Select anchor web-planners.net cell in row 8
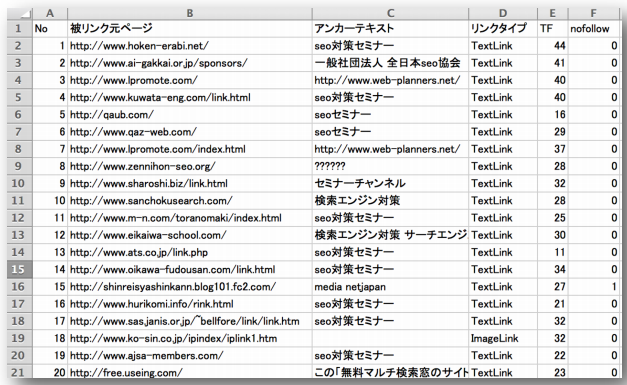Viewport: 627px width, 385px height. 390,149
